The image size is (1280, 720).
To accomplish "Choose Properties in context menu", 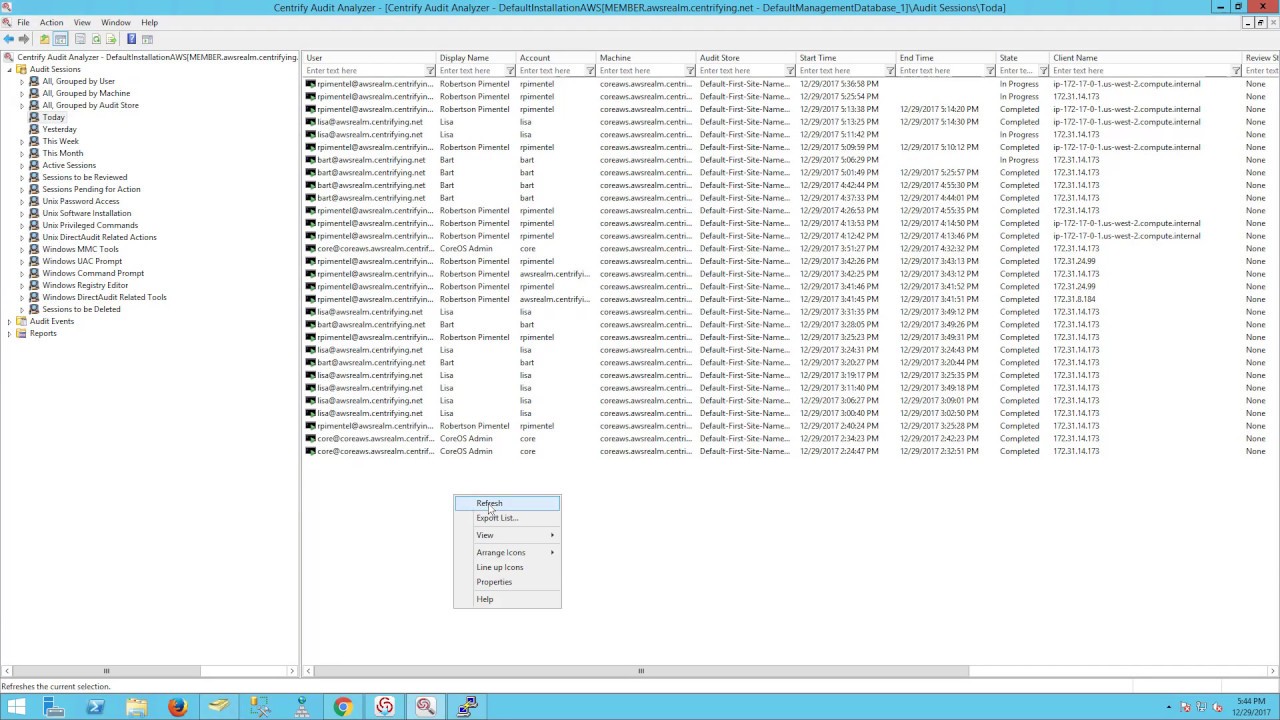I will pyautogui.click(x=507, y=582).
